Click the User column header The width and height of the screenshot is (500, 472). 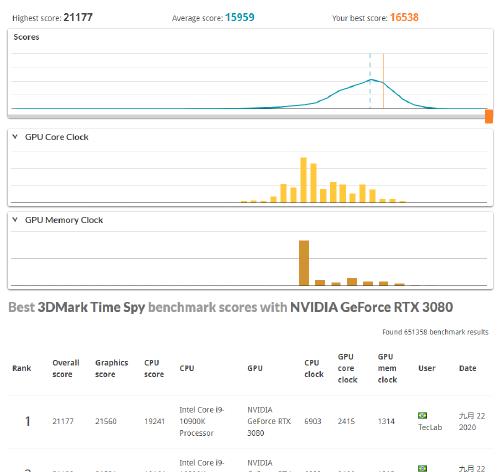pos(427,368)
